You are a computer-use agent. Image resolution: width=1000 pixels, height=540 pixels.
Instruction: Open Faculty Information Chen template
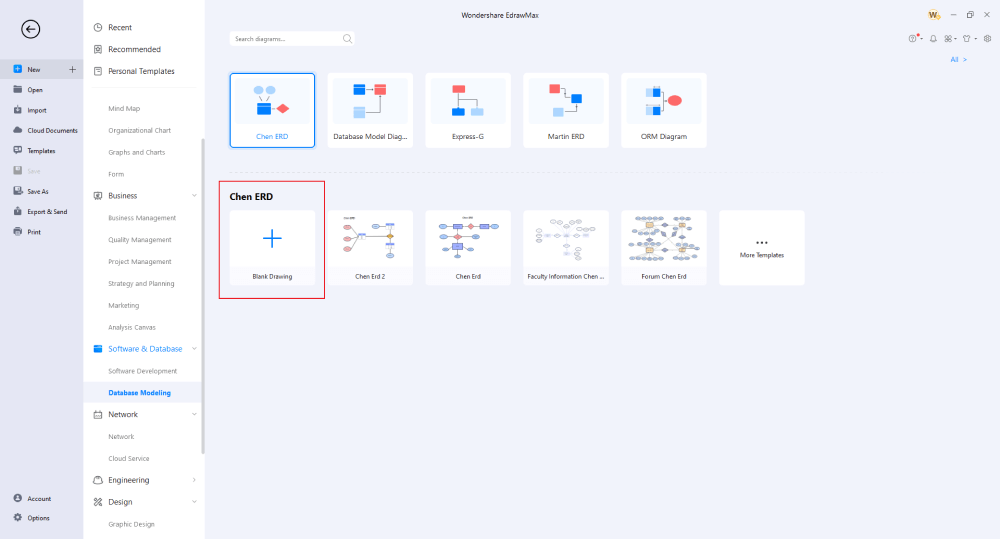566,247
